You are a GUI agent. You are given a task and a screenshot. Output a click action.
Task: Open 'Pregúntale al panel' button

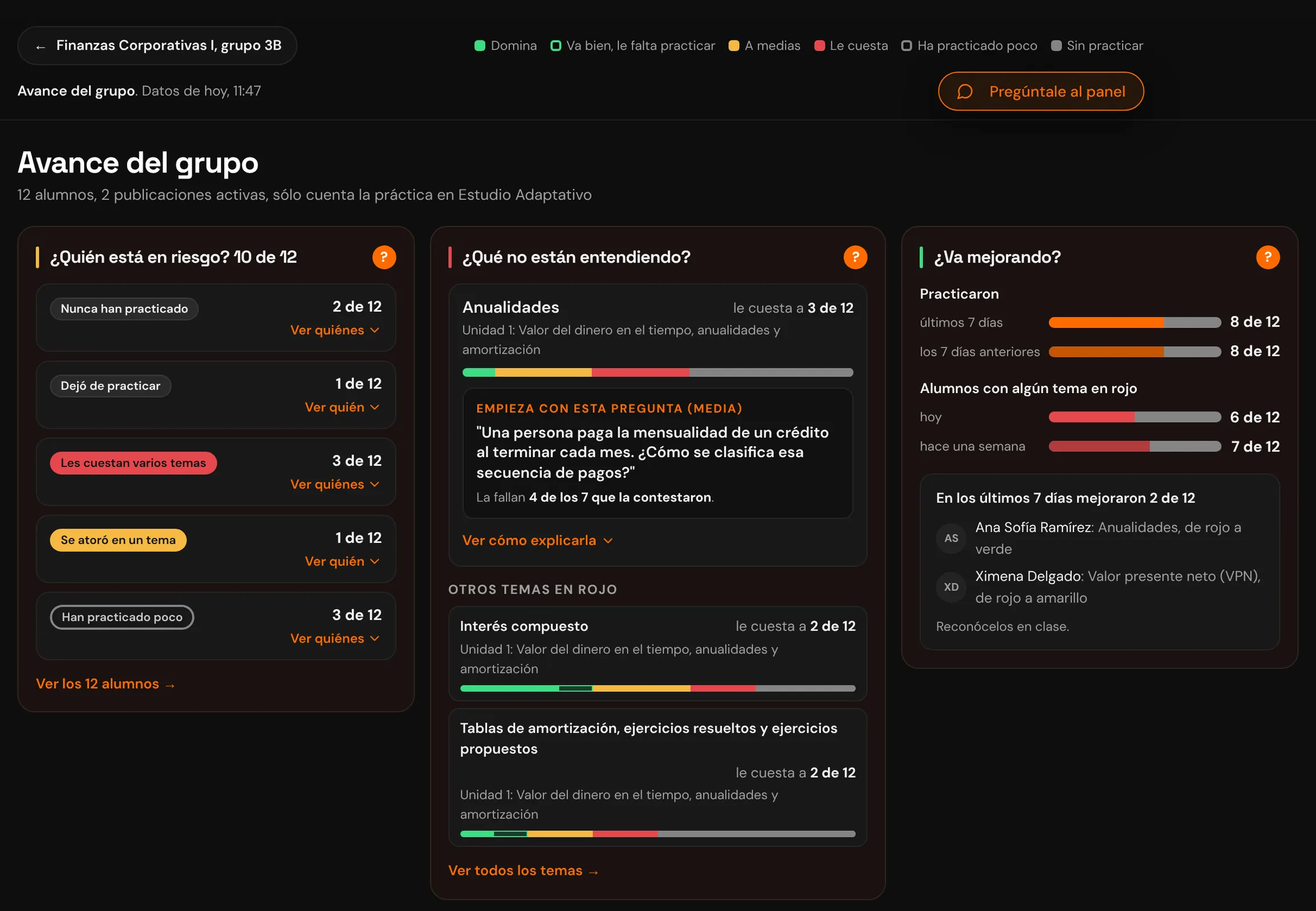pos(1041,92)
